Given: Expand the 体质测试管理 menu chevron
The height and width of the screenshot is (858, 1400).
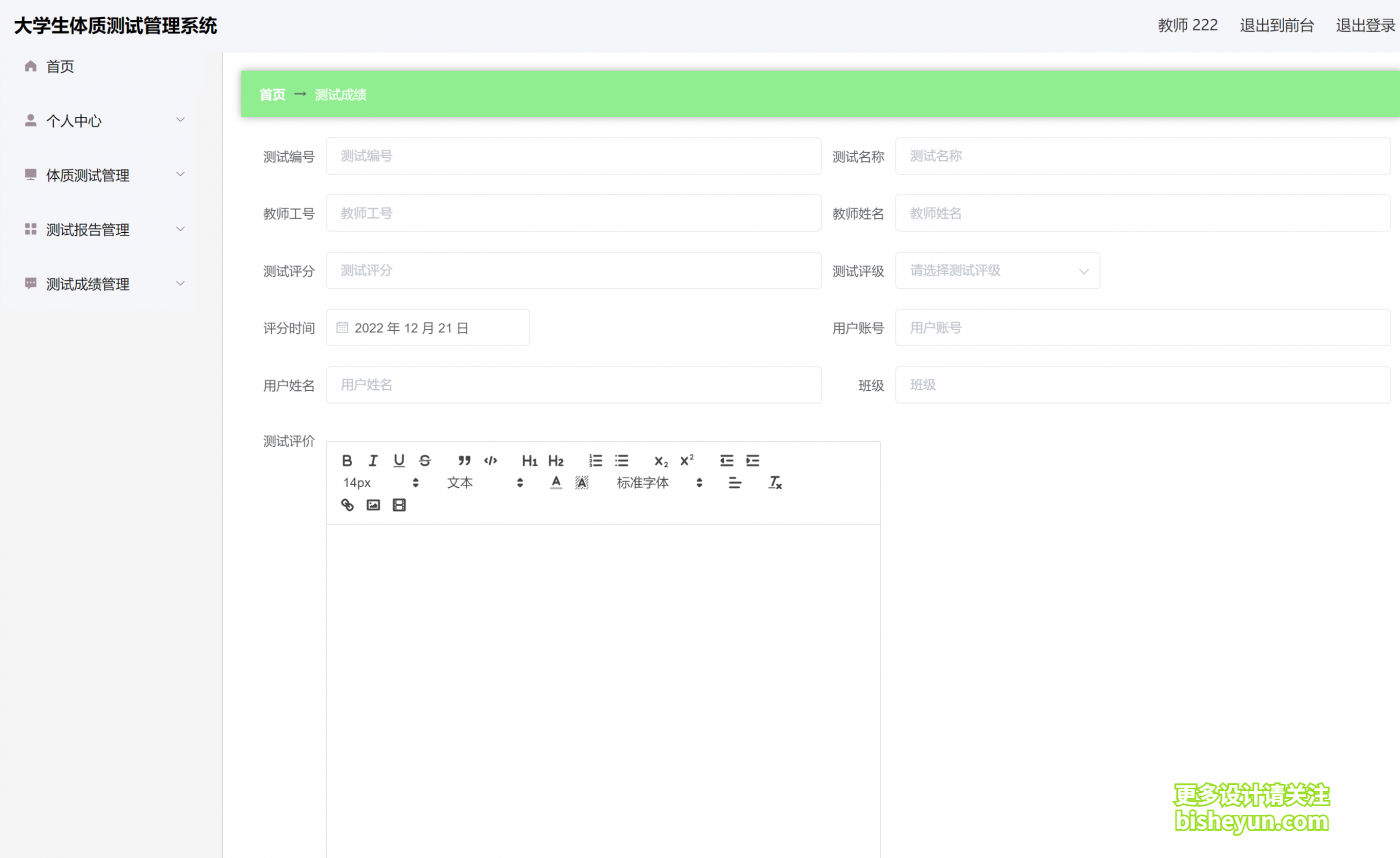Looking at the screenshot, I should tap(180, 175).
